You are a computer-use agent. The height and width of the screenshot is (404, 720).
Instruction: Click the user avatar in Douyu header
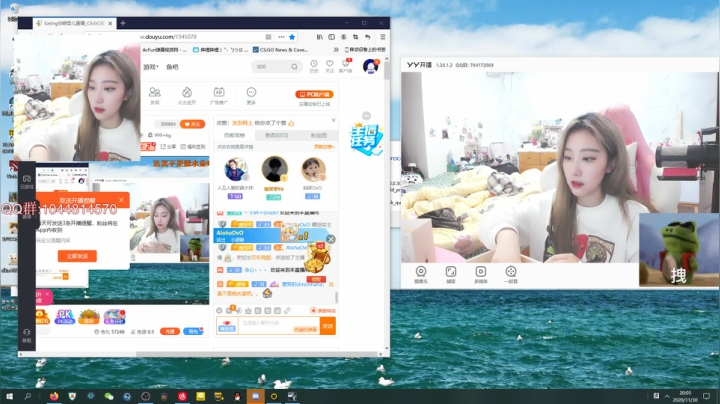tap(370, 67)
